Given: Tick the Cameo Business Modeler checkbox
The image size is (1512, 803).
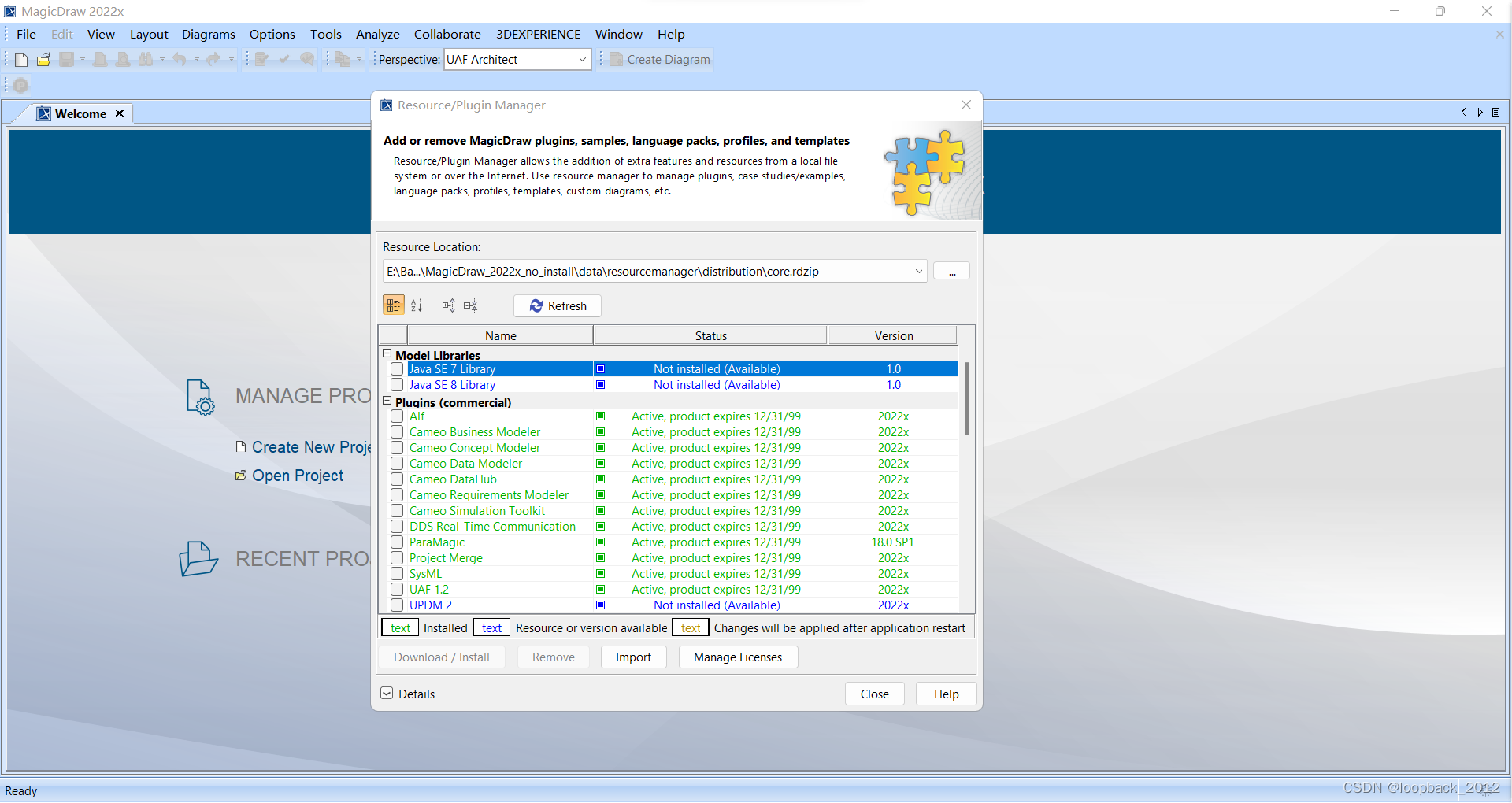Looking at the screenshot, I should tap(397, 432).
